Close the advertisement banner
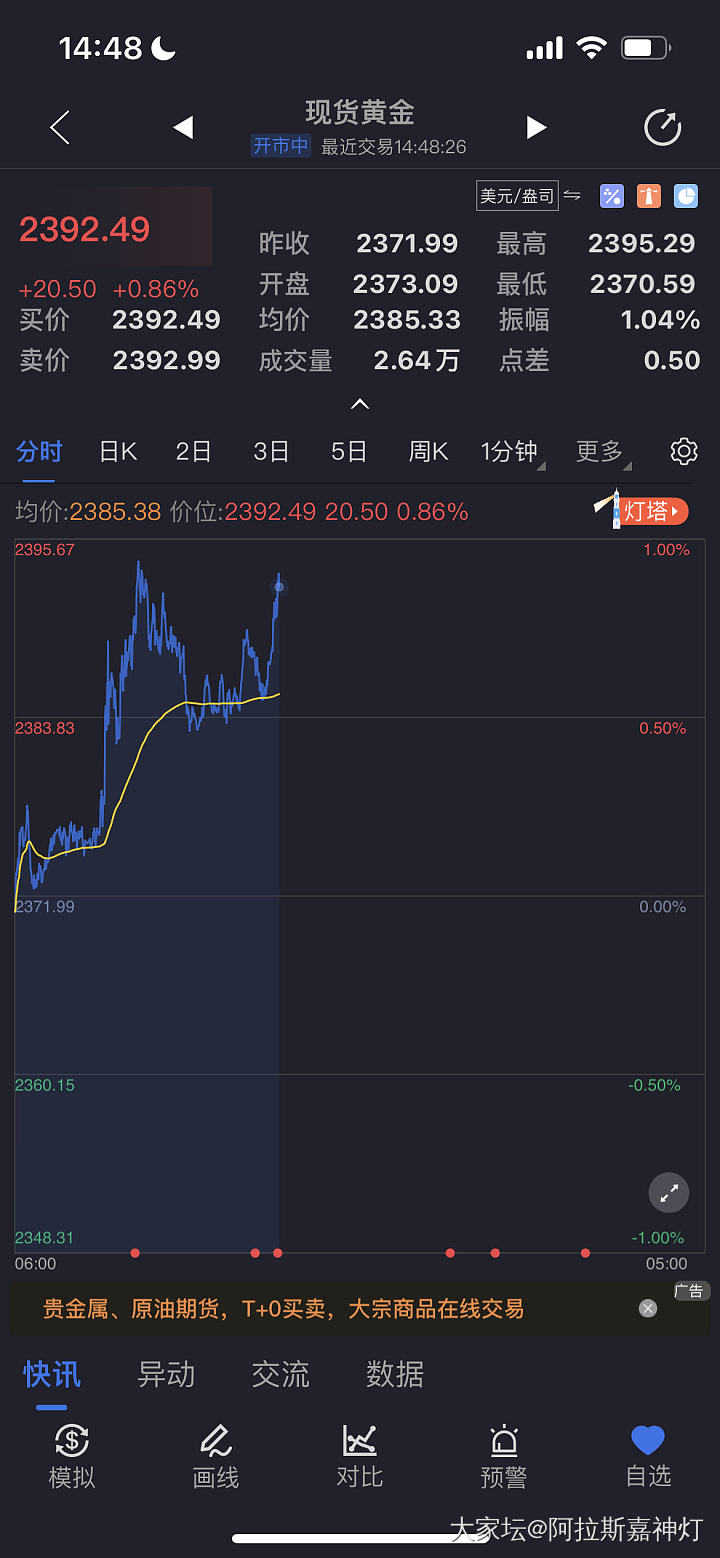 pos(648,1308)
